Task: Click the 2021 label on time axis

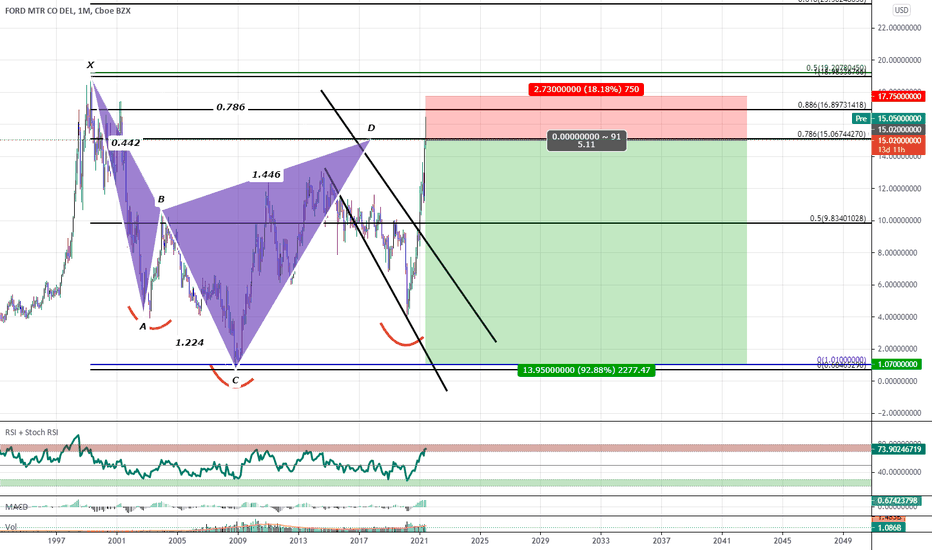Action: [419, 541]
